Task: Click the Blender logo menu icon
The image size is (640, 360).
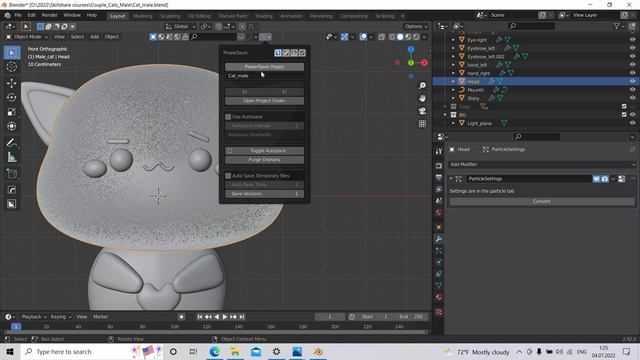Action: pyautogui.click(x=7, y=15)
